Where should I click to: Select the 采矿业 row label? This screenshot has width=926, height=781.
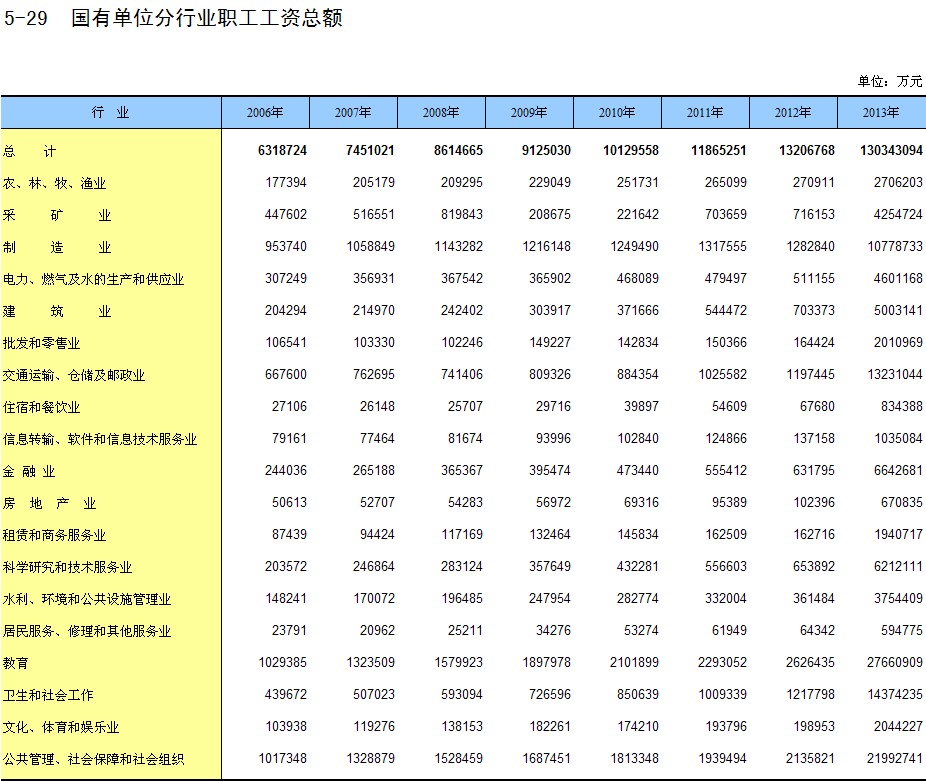(57, 215)
